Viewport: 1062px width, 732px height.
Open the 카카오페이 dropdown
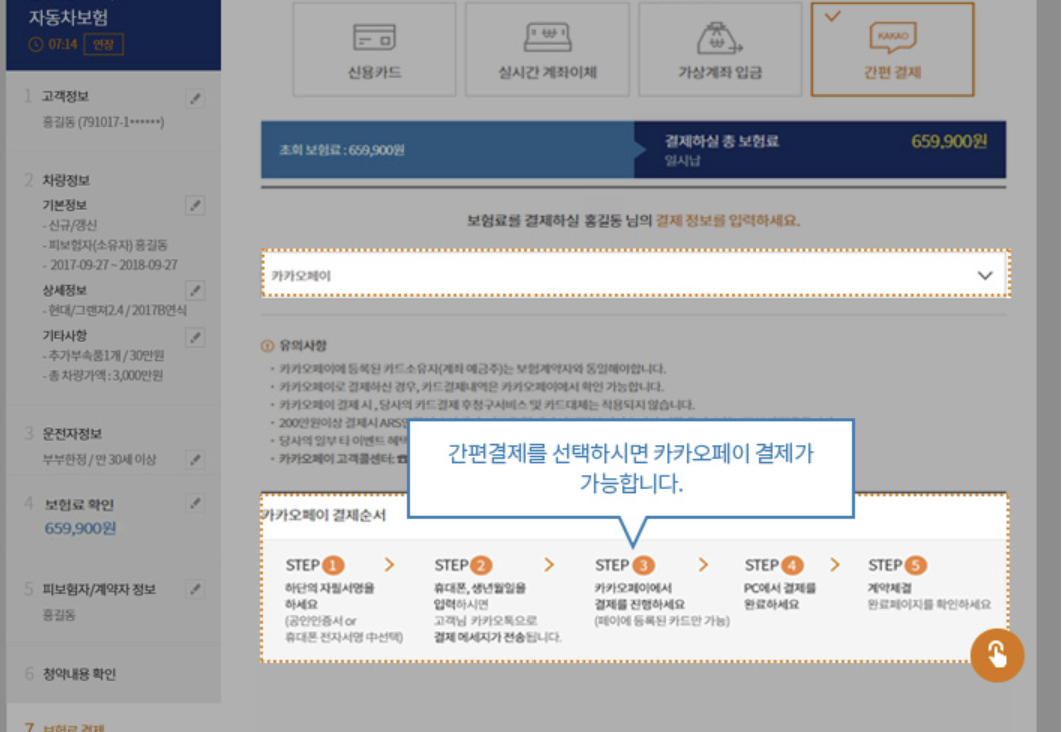tap(635, 274)
